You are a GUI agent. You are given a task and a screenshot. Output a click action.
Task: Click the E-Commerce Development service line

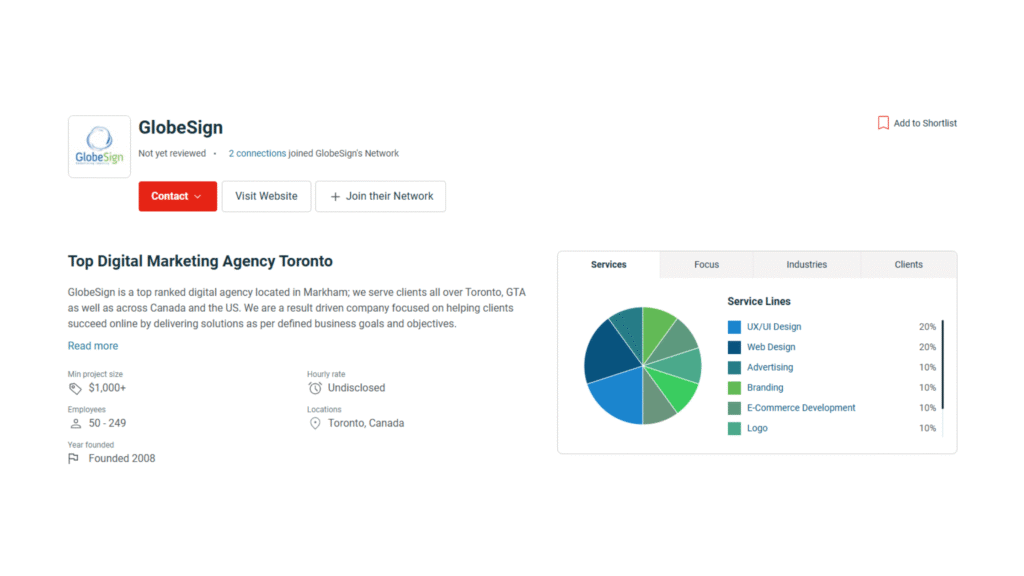pyautogui.click(x=801, y=408)
